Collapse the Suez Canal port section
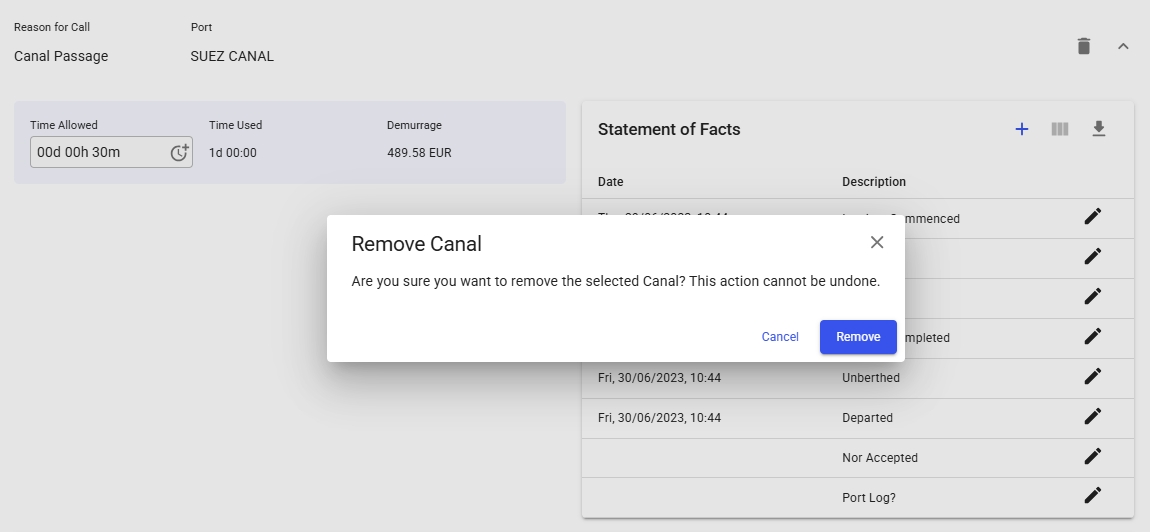 coord(1123,46)
